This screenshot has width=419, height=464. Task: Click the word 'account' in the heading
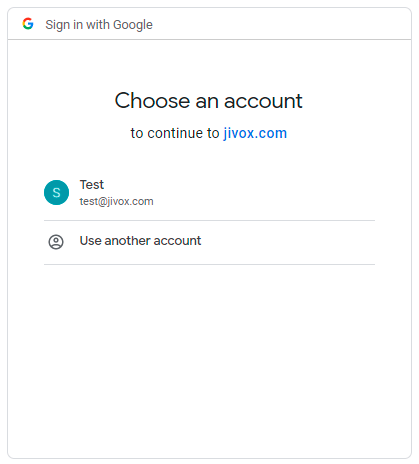pyautogui.click(x=263, y=101)
